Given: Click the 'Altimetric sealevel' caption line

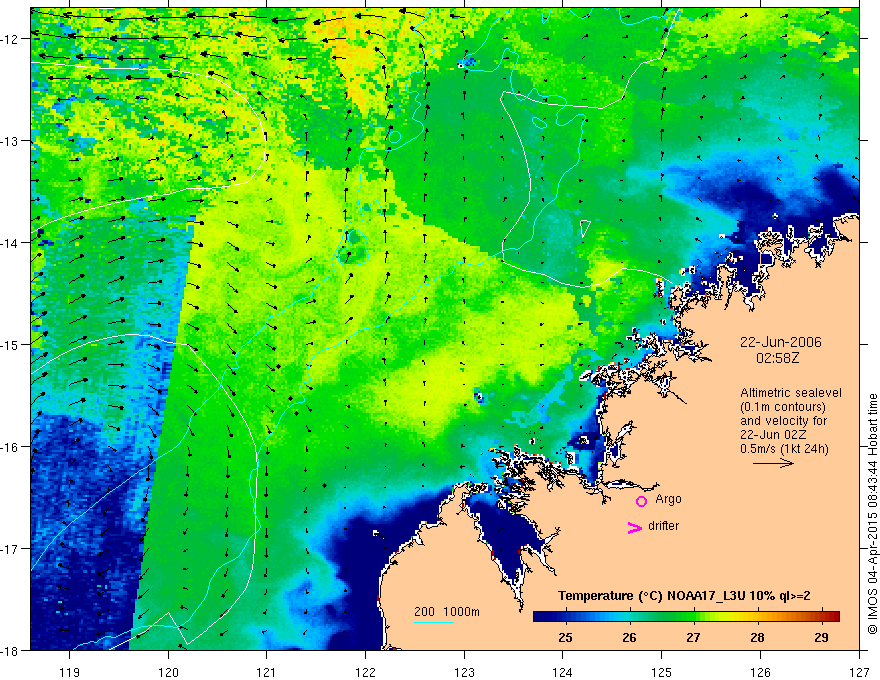Looking at the screenshot, I should click(791, 393).
